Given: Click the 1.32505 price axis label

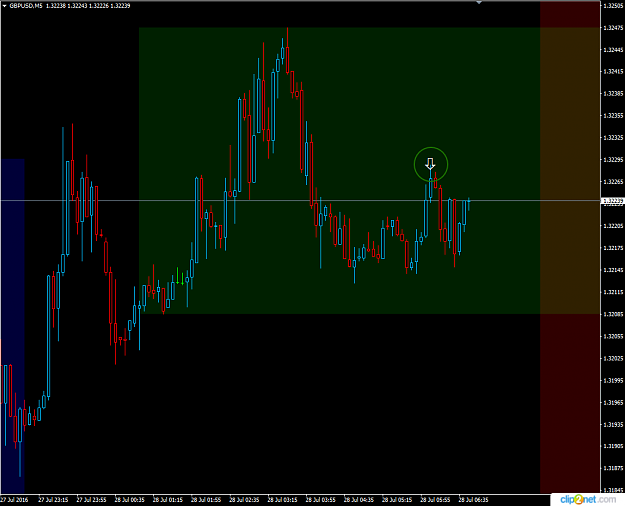Looking at the screenshot, I should point(614,6).
